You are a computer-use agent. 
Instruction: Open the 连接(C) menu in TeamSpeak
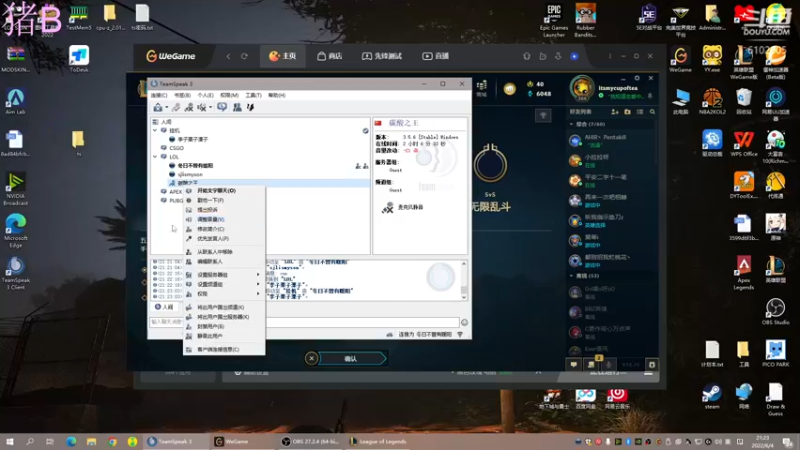tap(159, 95)
